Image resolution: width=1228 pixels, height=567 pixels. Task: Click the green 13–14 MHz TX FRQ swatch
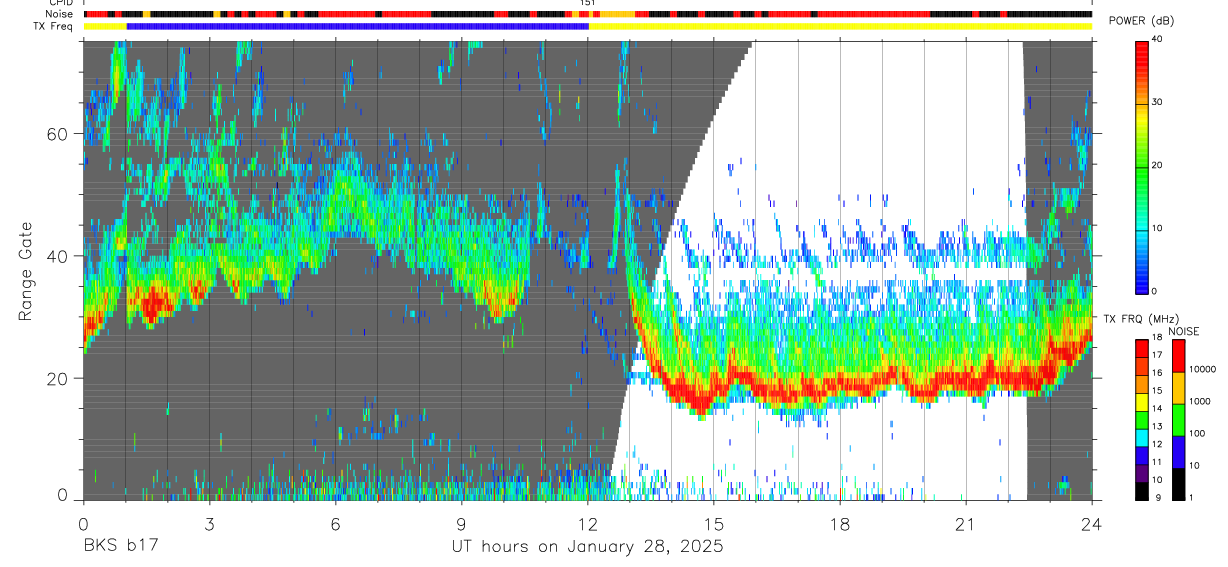click(x=1142, y=419)
